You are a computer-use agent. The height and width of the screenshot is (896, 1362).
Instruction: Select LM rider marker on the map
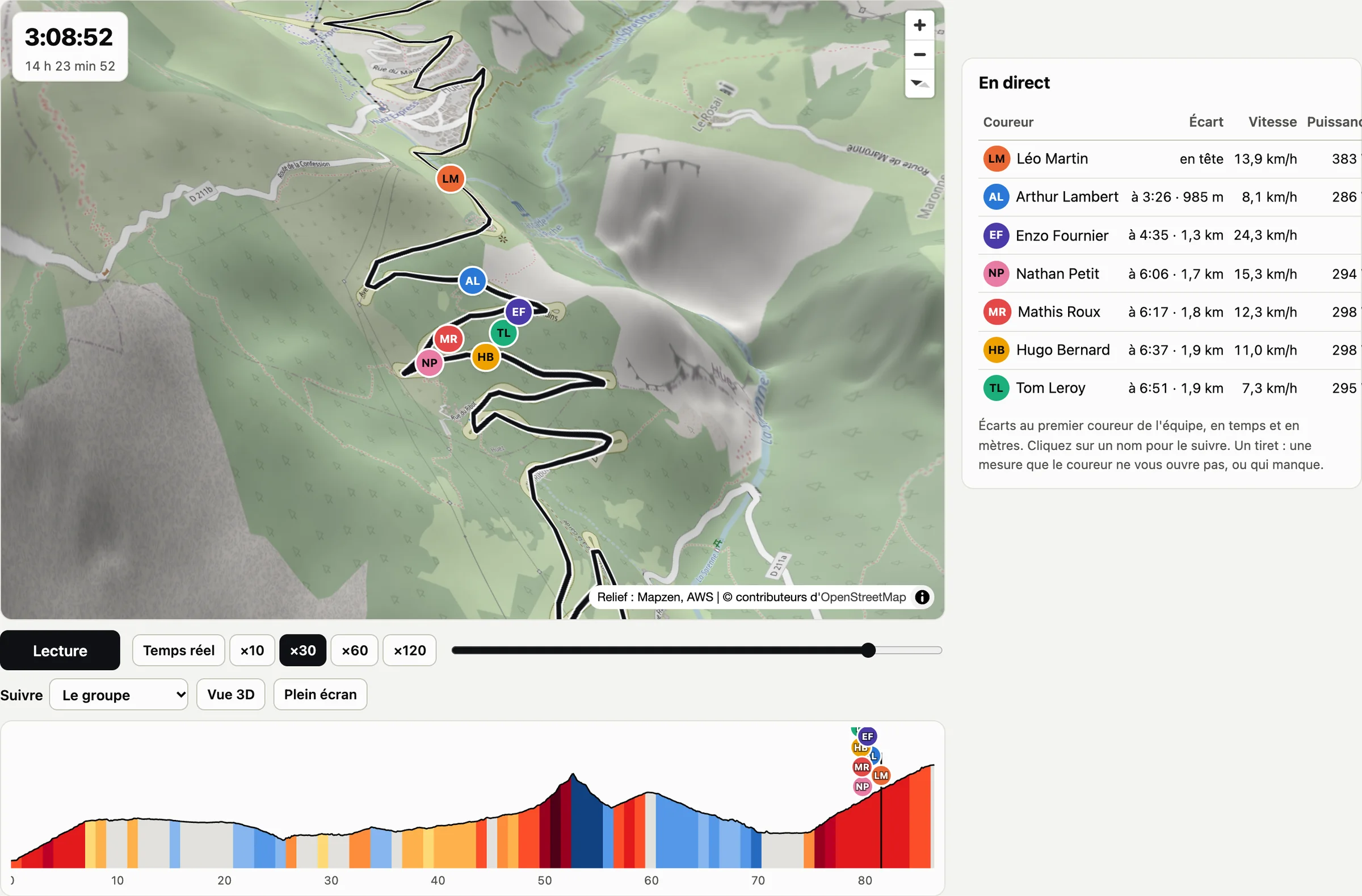click(x=451, y=179)
